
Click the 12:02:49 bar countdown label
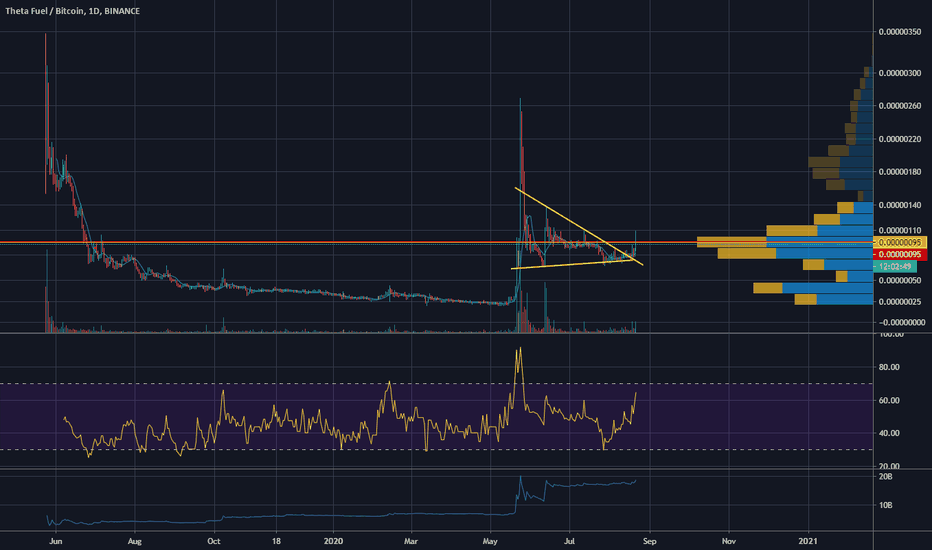click(x=895, y=266)
